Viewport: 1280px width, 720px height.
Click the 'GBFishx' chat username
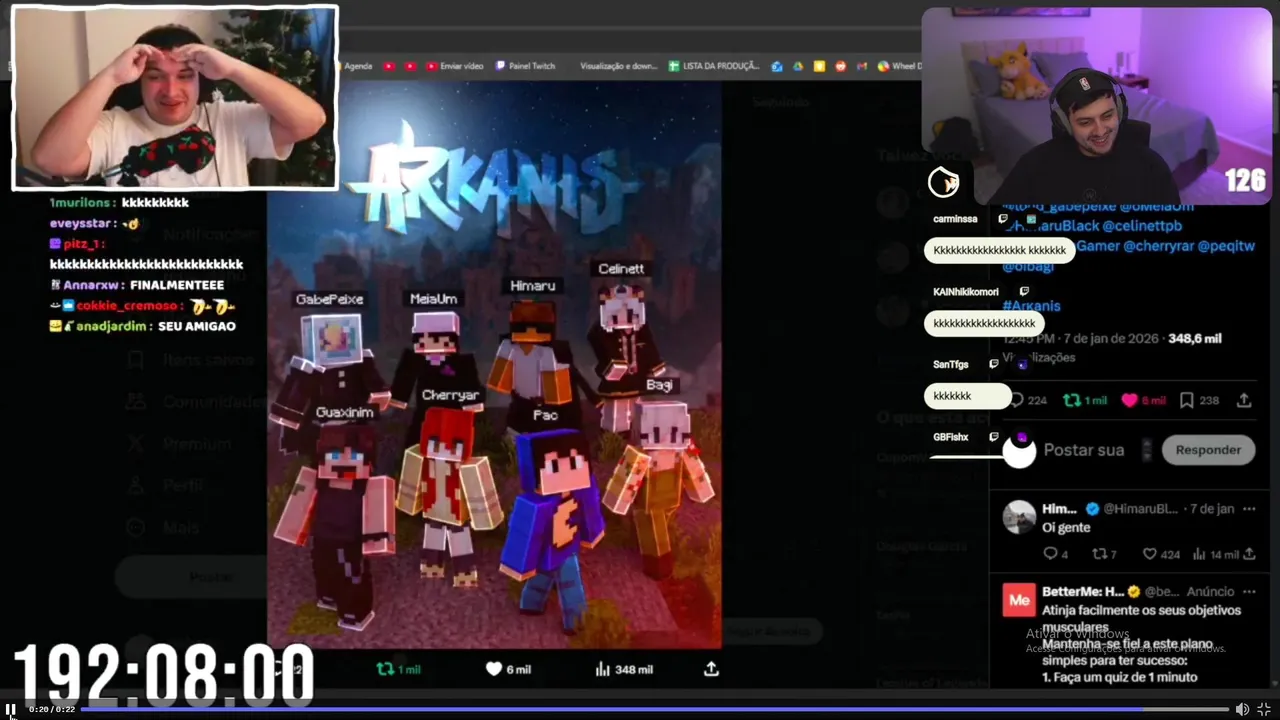pos(950,437)
